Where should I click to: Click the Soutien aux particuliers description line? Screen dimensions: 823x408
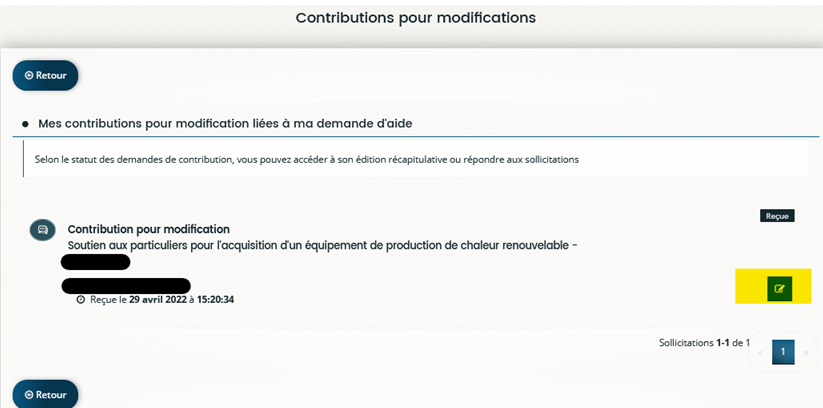pyautogui.click(x=323, y=246)
